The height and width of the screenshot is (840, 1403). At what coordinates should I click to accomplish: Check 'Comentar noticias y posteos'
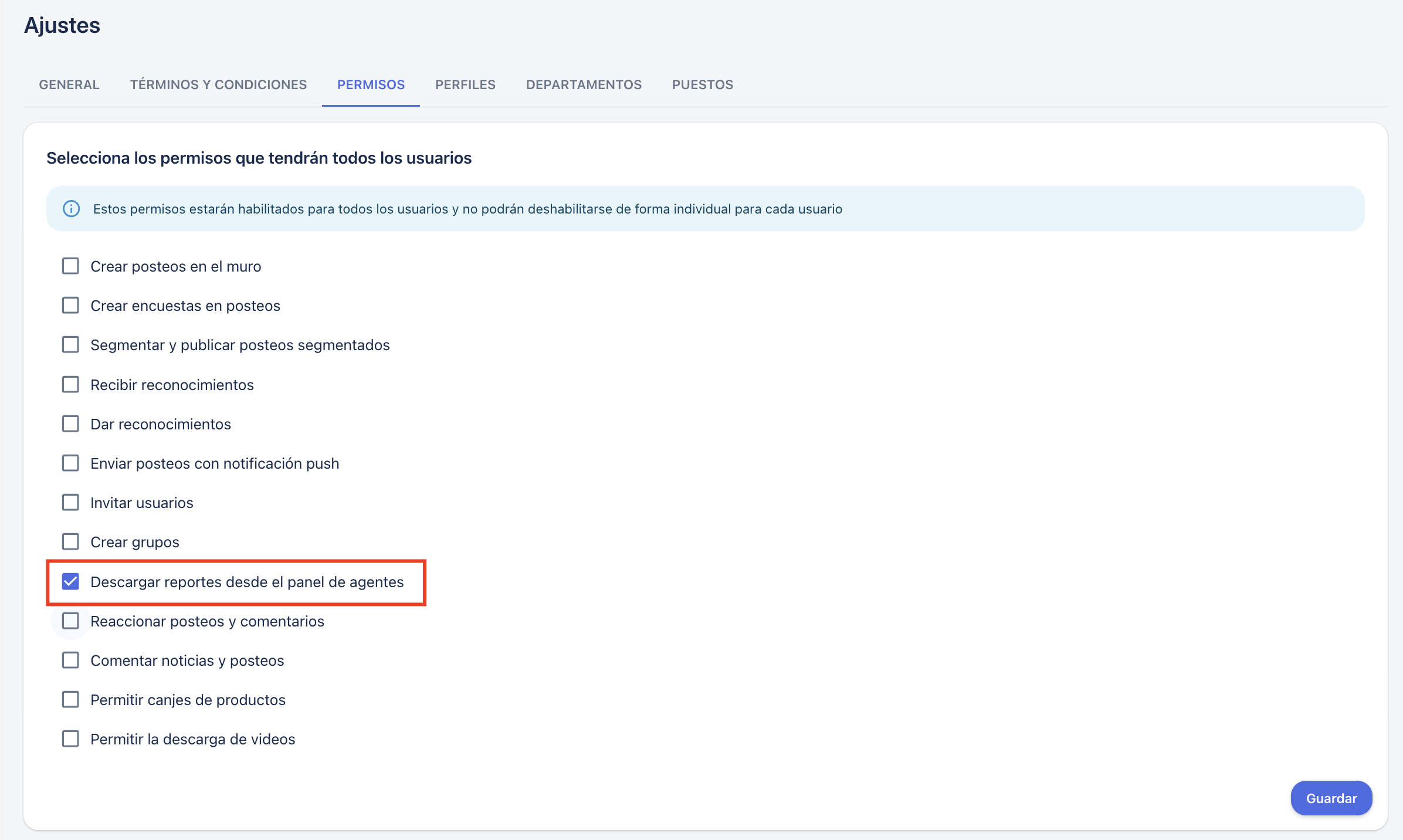point(70,660)
